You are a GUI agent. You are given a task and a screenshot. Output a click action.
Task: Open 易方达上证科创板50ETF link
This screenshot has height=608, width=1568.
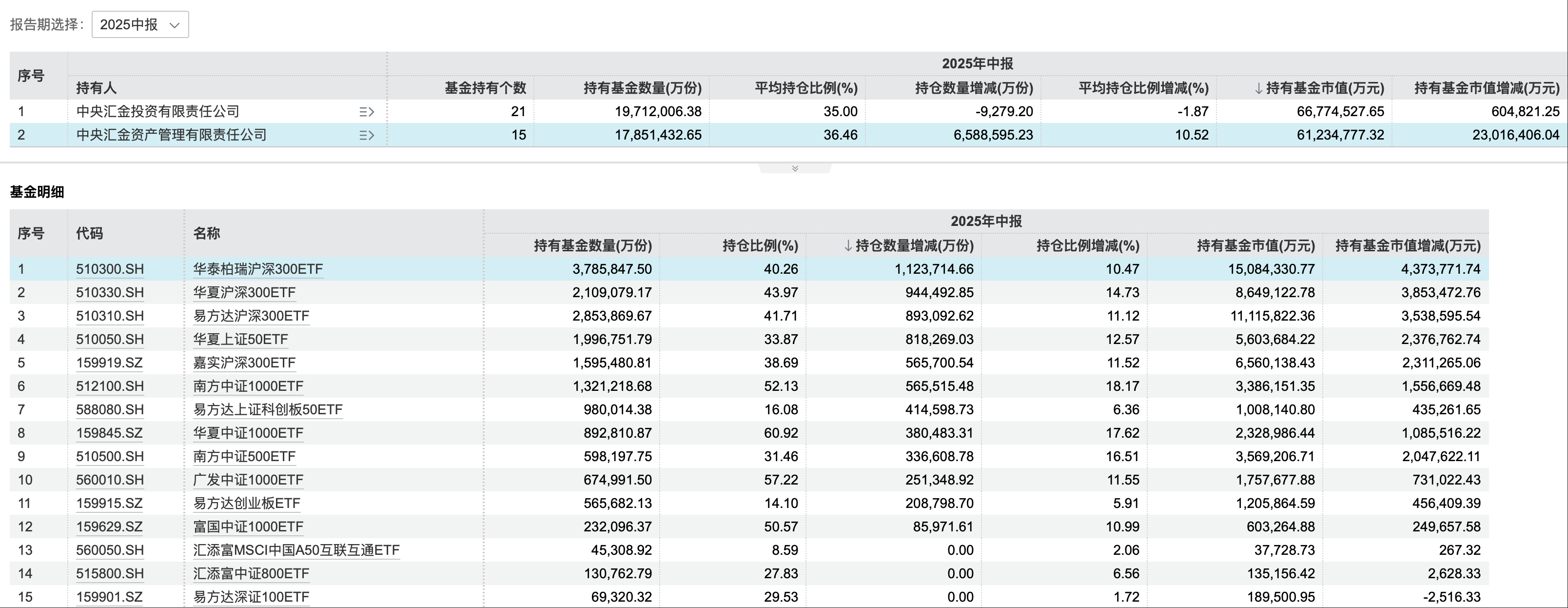click(x=268, y=409)
